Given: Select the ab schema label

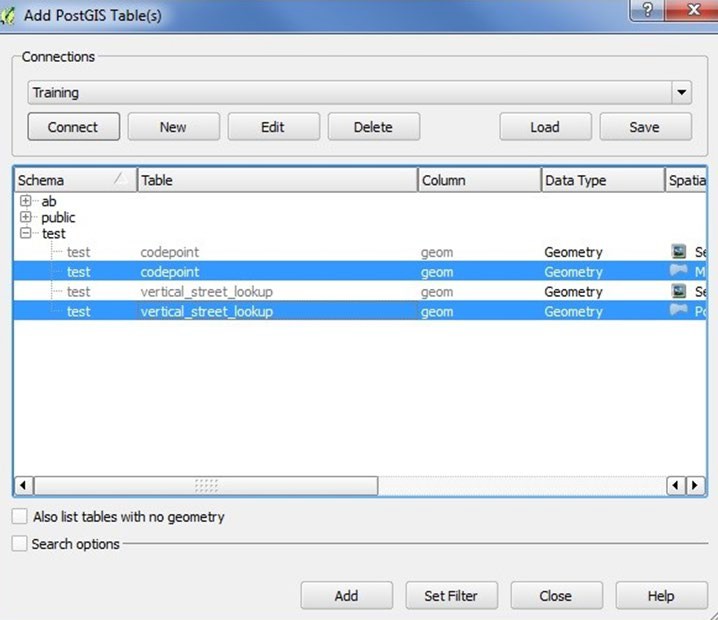Looking at the screenshot, I should (x=49, y=201).
